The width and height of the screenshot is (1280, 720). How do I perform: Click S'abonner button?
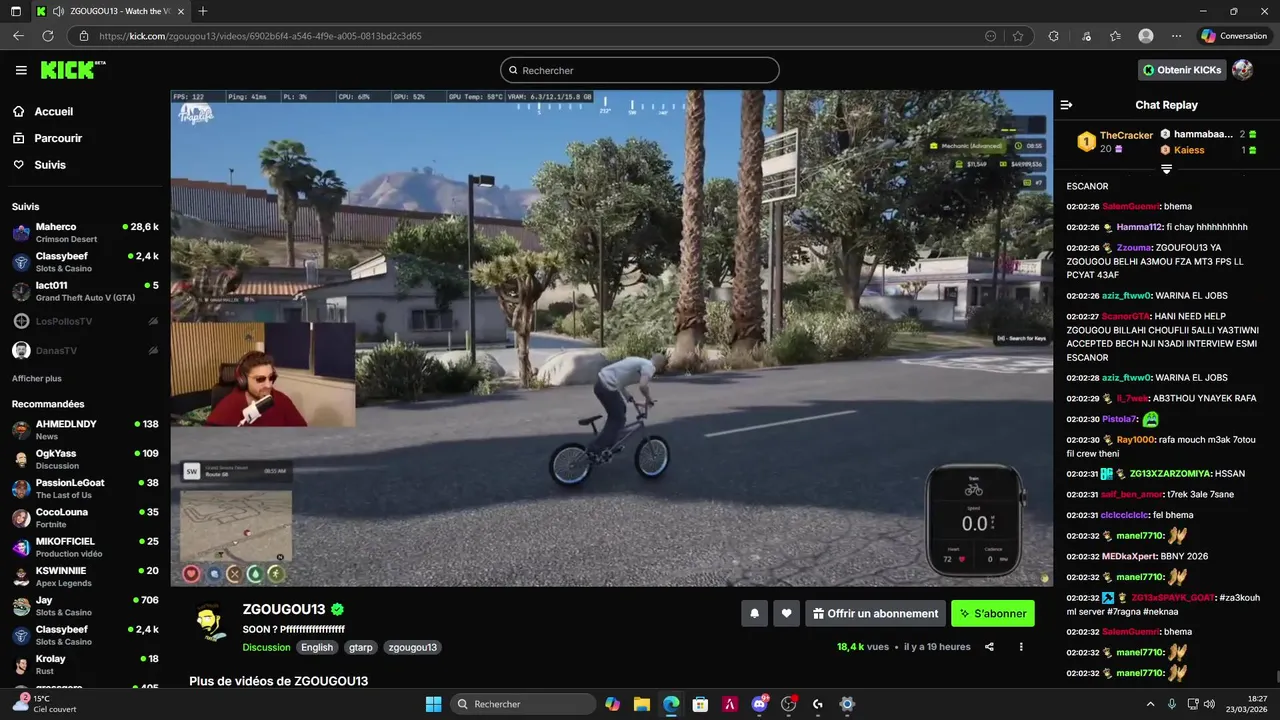[993, 613]
